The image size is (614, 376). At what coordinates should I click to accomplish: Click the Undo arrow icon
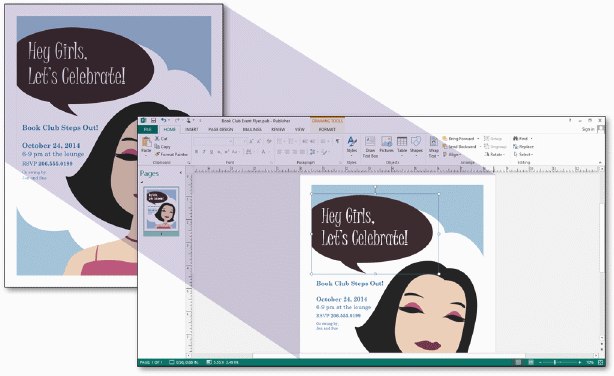(163, 121)
